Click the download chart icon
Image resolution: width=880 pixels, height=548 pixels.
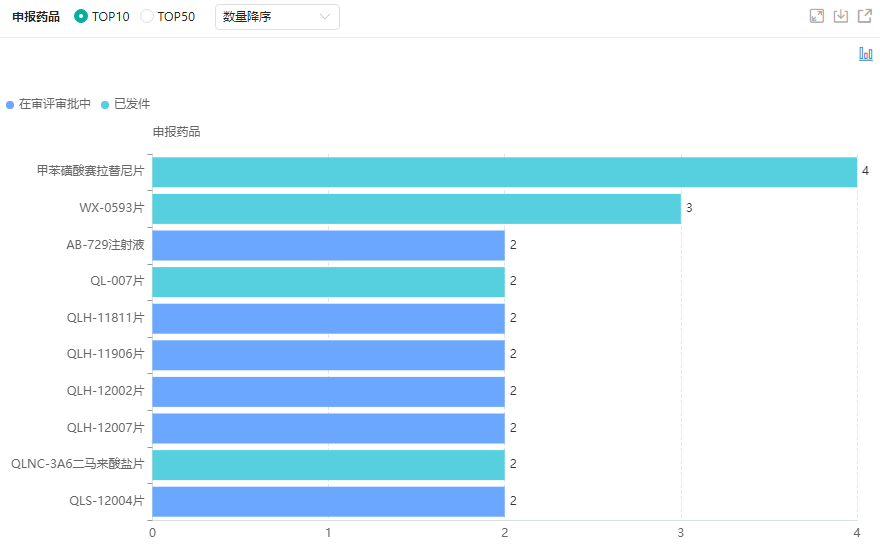tap(841, 16)
